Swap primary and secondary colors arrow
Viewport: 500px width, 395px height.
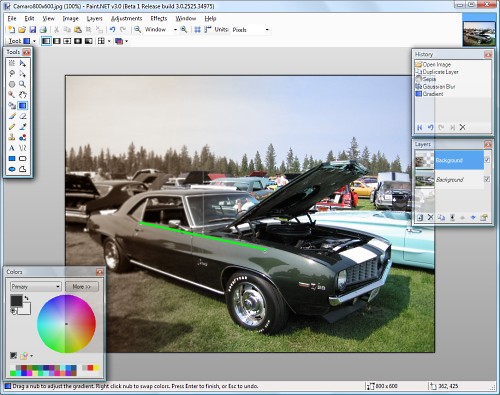(27, 298)
